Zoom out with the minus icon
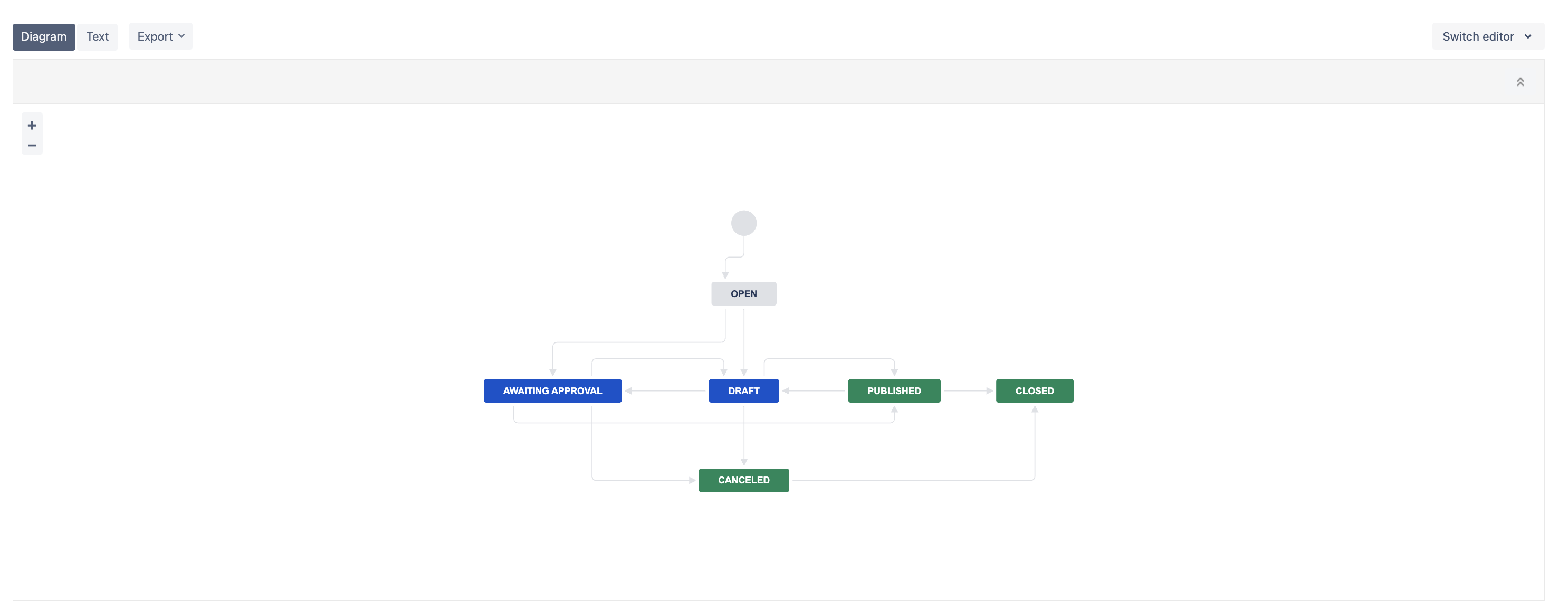 coord(32,146)
